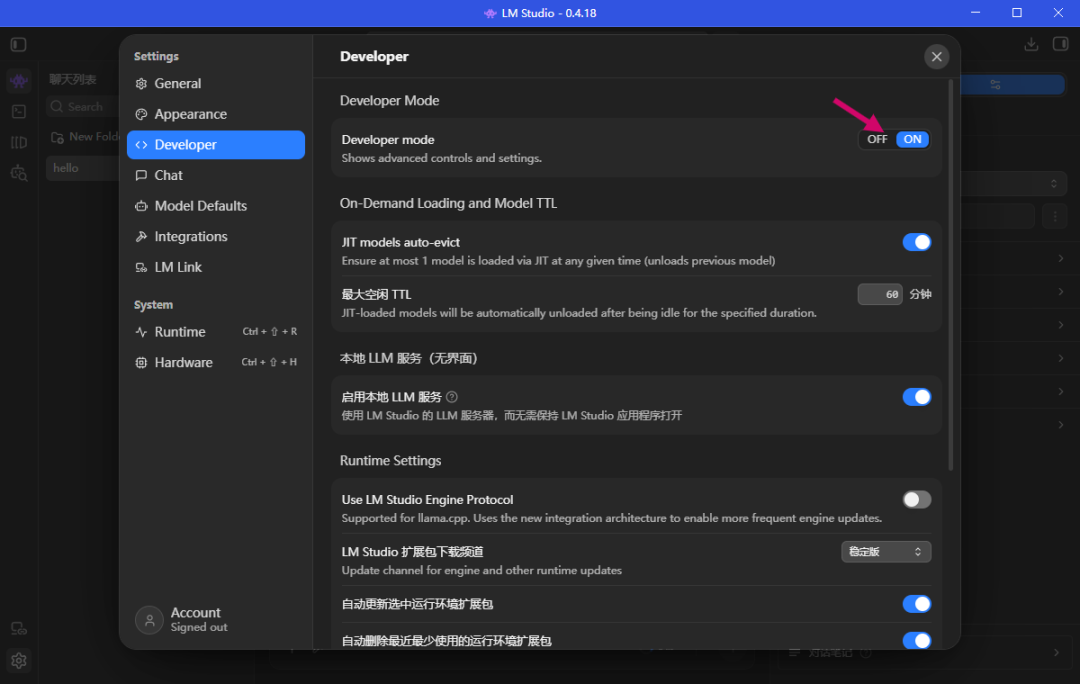Toggle 自动删除最近最少使用的运行环境扩展包 switch
This screenshot has width=1080, height=684.
coord(917,641)
